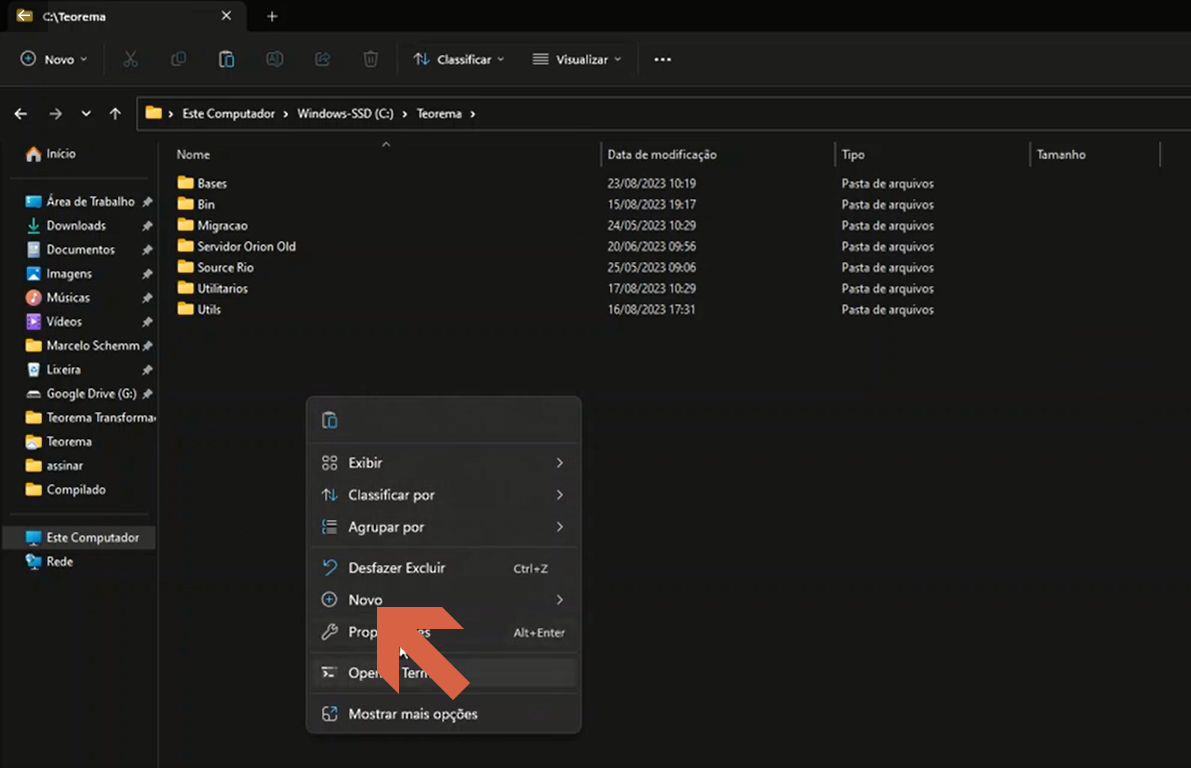Click Mostrar mais opções menu entry
Screen dimensions: 1191x768
point(444,713)
